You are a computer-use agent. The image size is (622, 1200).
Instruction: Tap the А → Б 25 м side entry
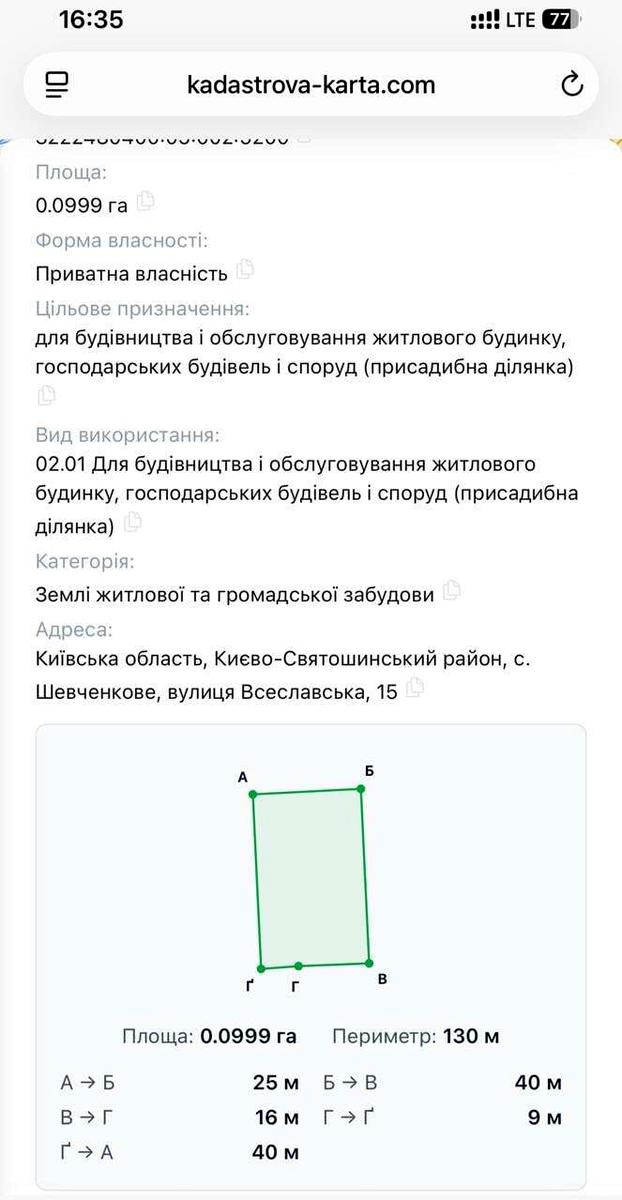pyautogui.click(x=180, y=1083)
